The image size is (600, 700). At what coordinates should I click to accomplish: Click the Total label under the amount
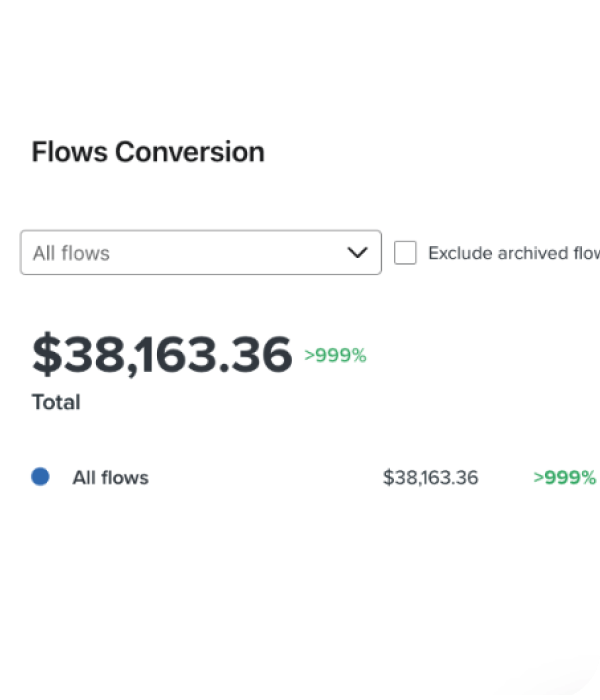point(56,402)
